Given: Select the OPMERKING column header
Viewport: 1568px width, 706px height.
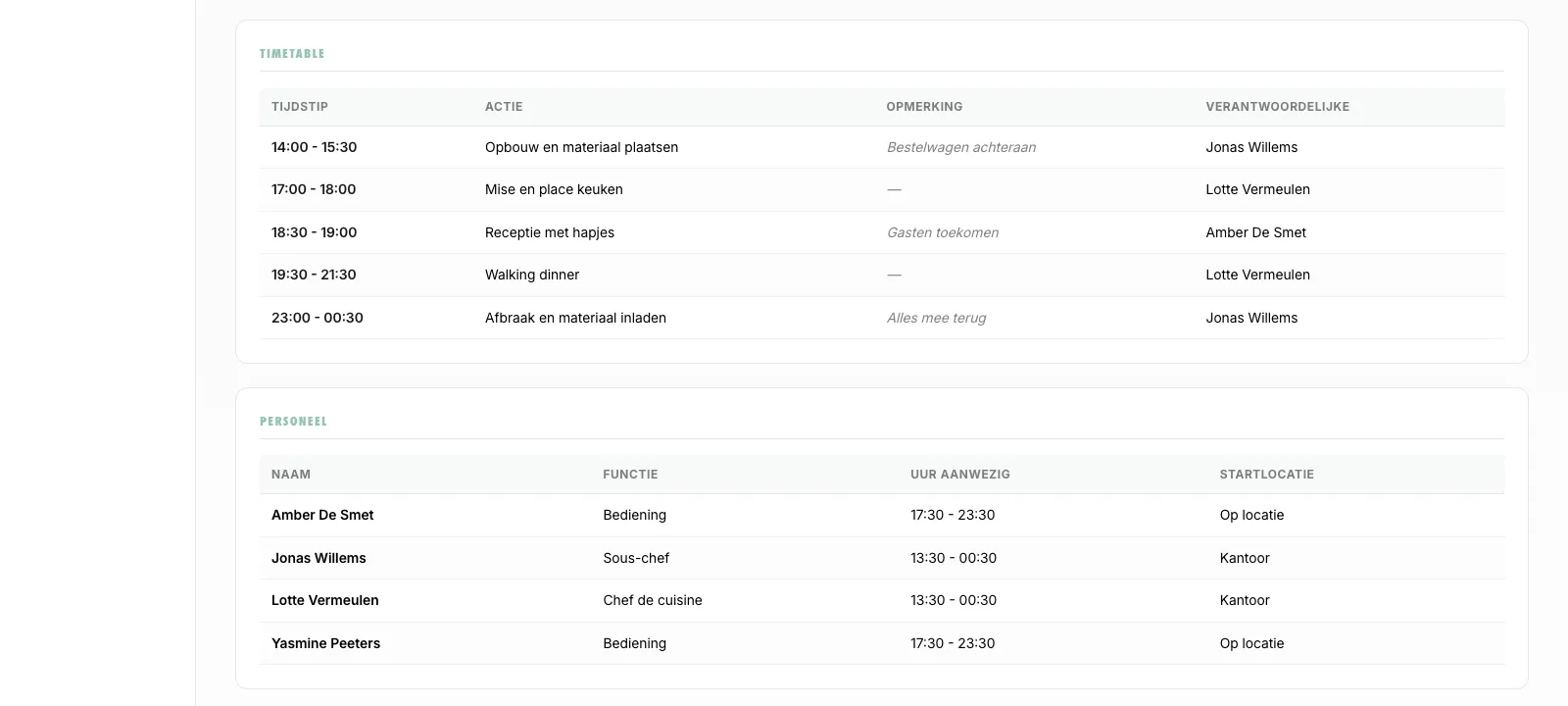Looking at the screenshot, I should pos(924,107).
